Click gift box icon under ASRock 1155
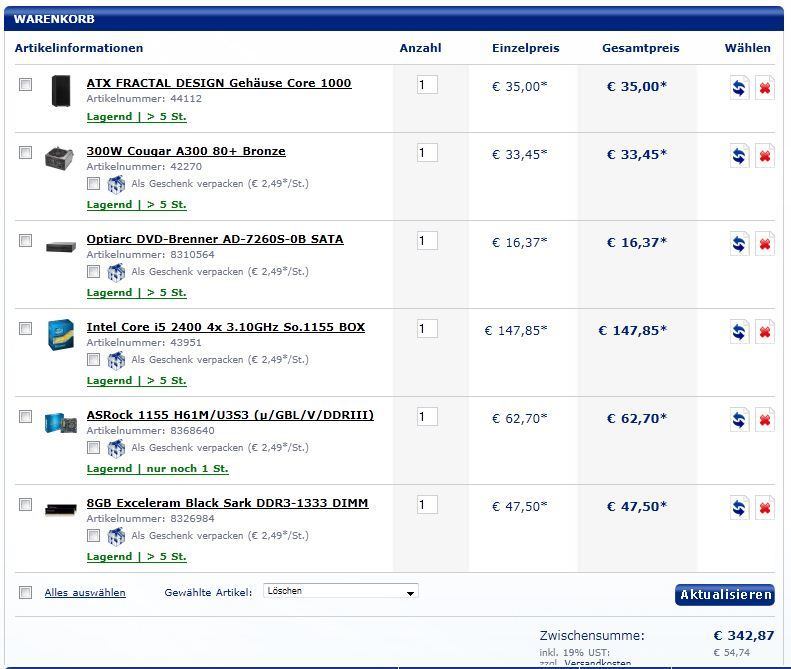 pyautogui.click(x=116, y=448)
